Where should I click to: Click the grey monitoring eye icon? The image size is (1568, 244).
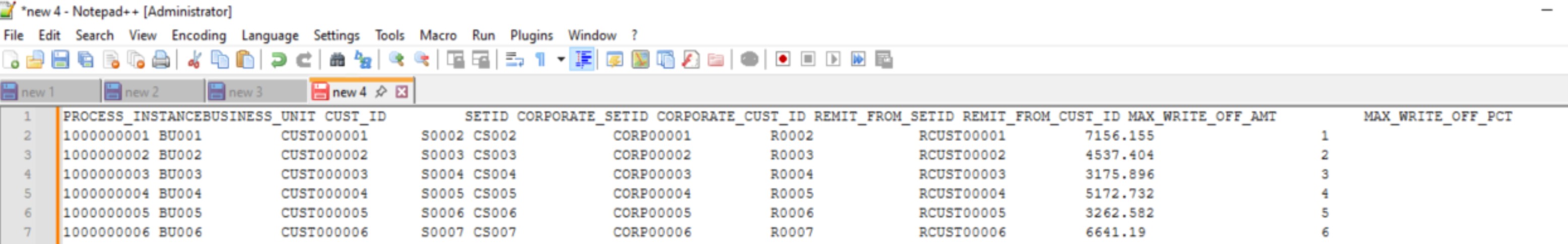click(749, 59)
